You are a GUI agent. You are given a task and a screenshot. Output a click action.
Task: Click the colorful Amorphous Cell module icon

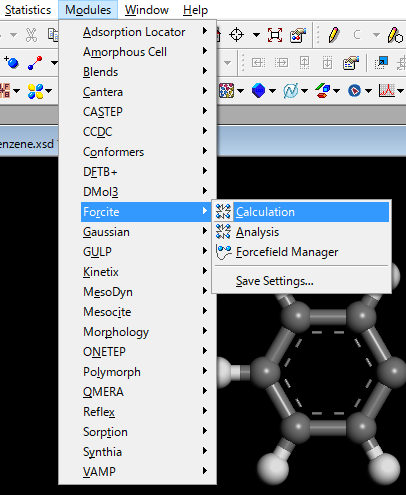click(x=227, y=91)
